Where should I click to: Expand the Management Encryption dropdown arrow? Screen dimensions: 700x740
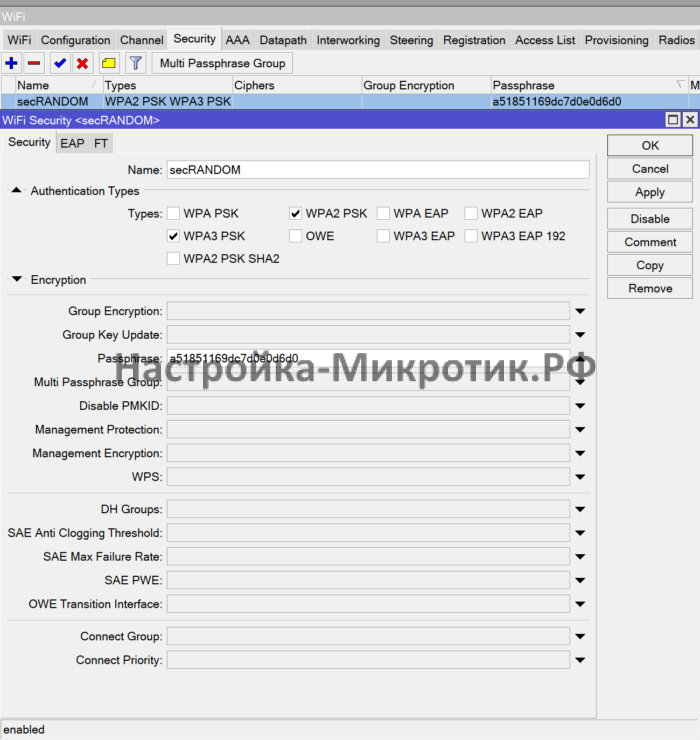click(580, 453)
